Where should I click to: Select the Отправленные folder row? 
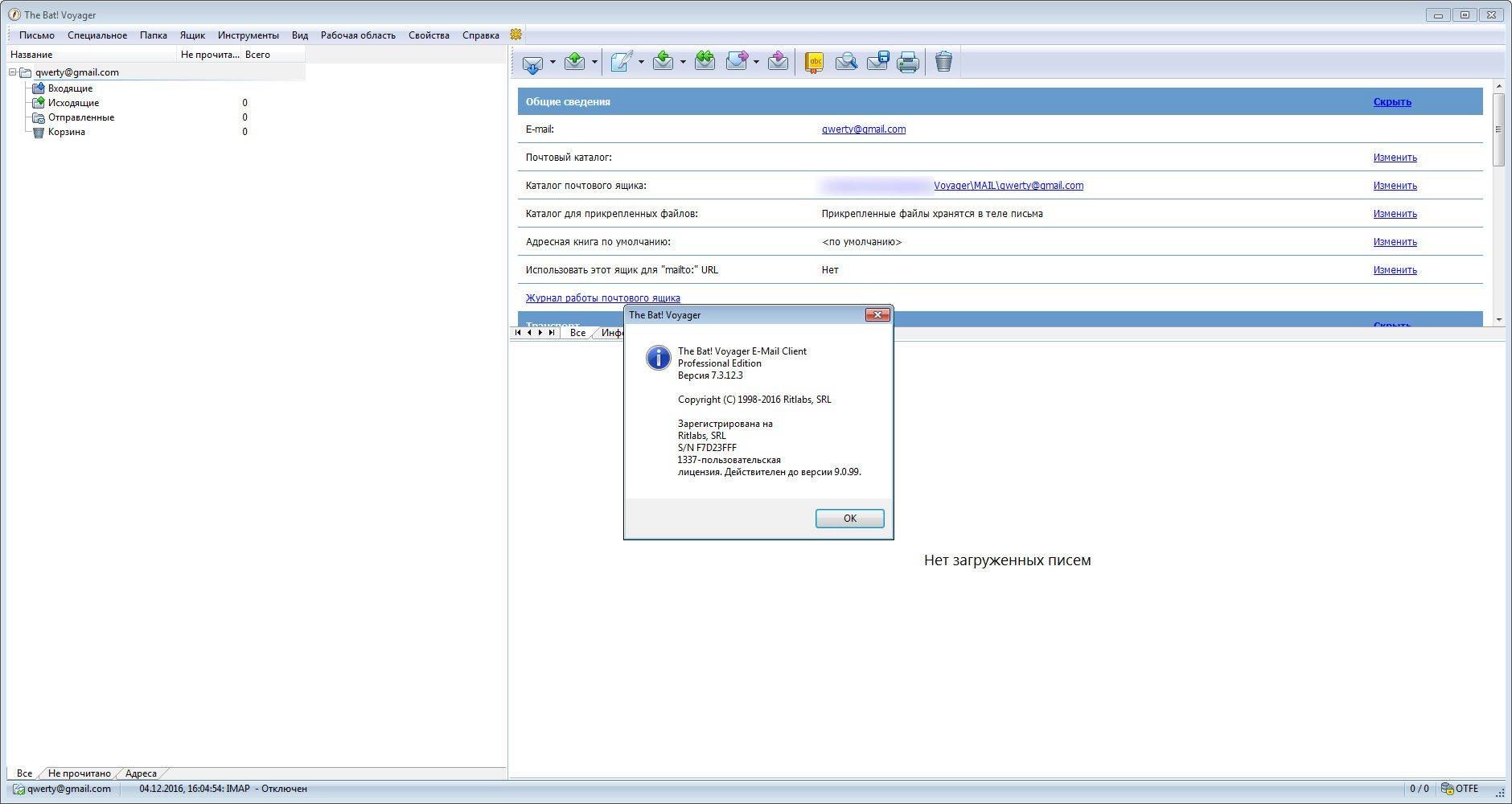(x=80, y=117)
